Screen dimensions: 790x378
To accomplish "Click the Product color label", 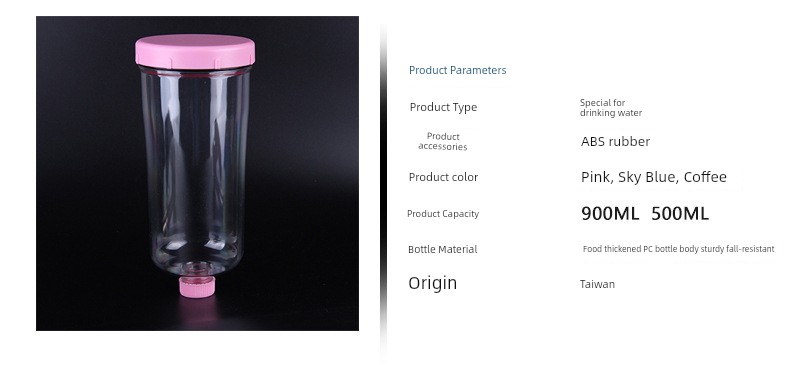I will tap(443, 177).
